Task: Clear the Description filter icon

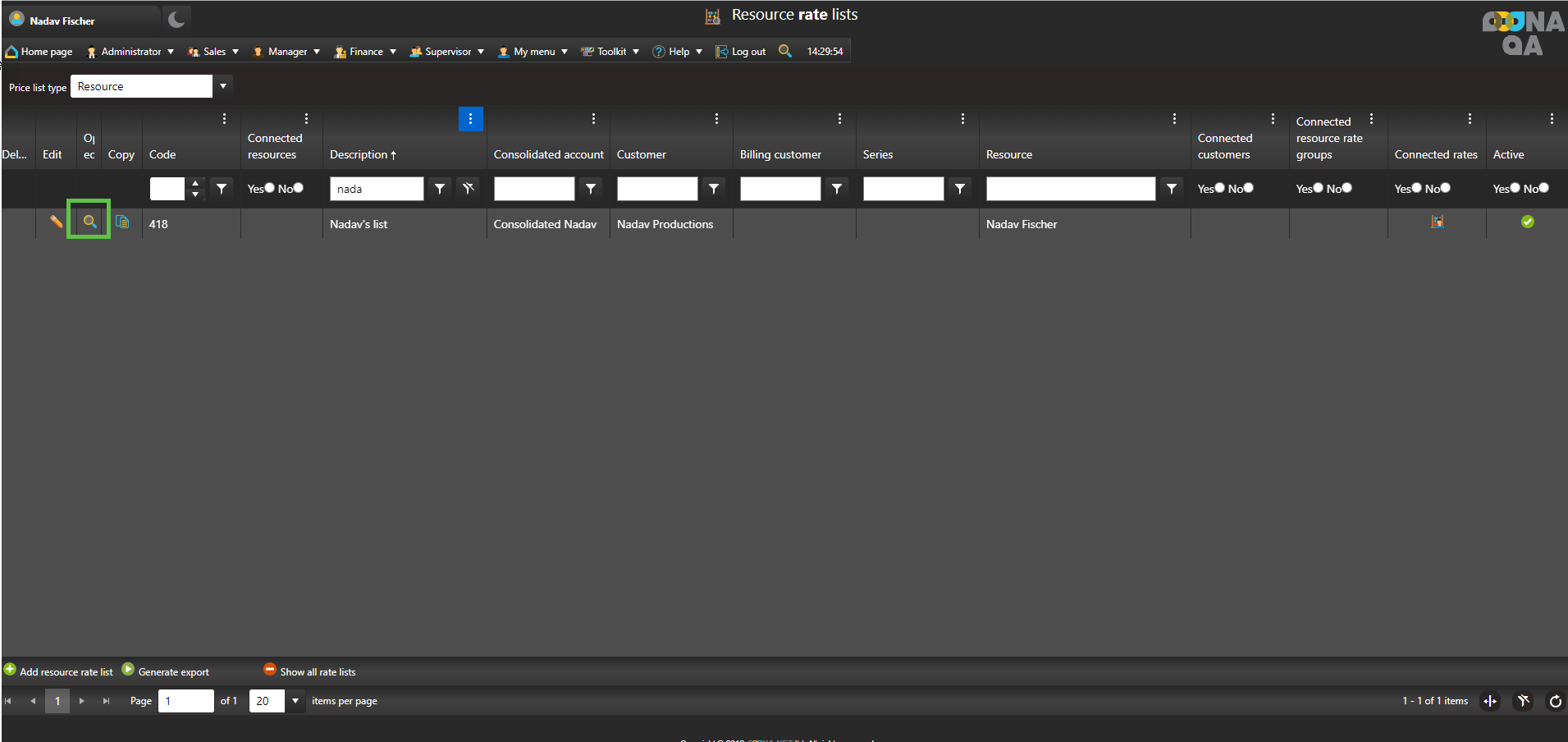Action: pyautogui.click(x=469, y=189)
